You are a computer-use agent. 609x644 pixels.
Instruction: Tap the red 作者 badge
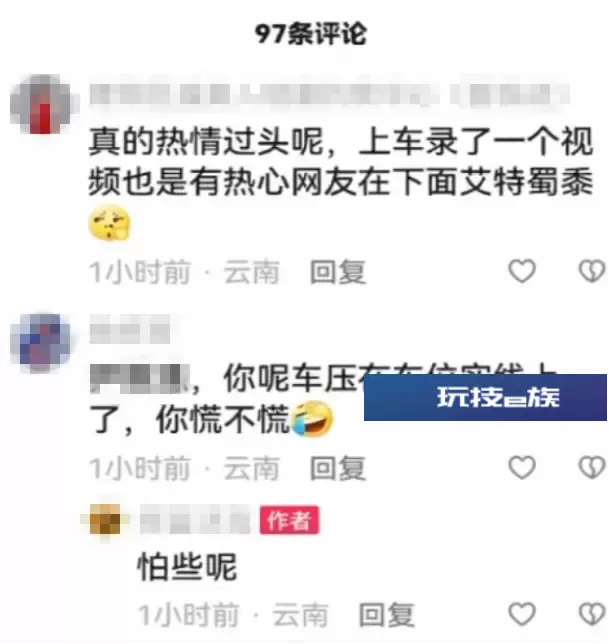click(290, 520)
